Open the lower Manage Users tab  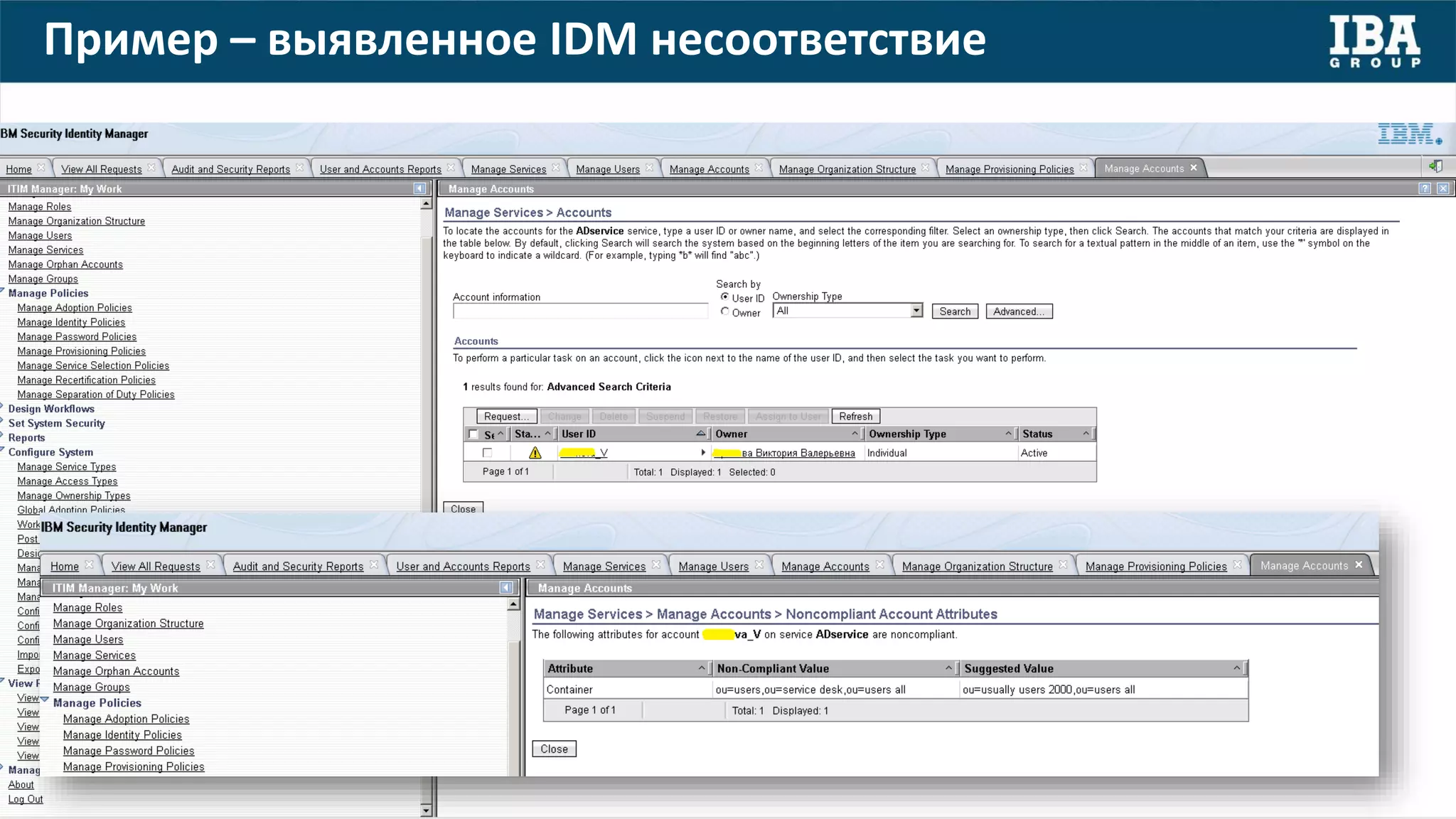(x=713, y=567)
